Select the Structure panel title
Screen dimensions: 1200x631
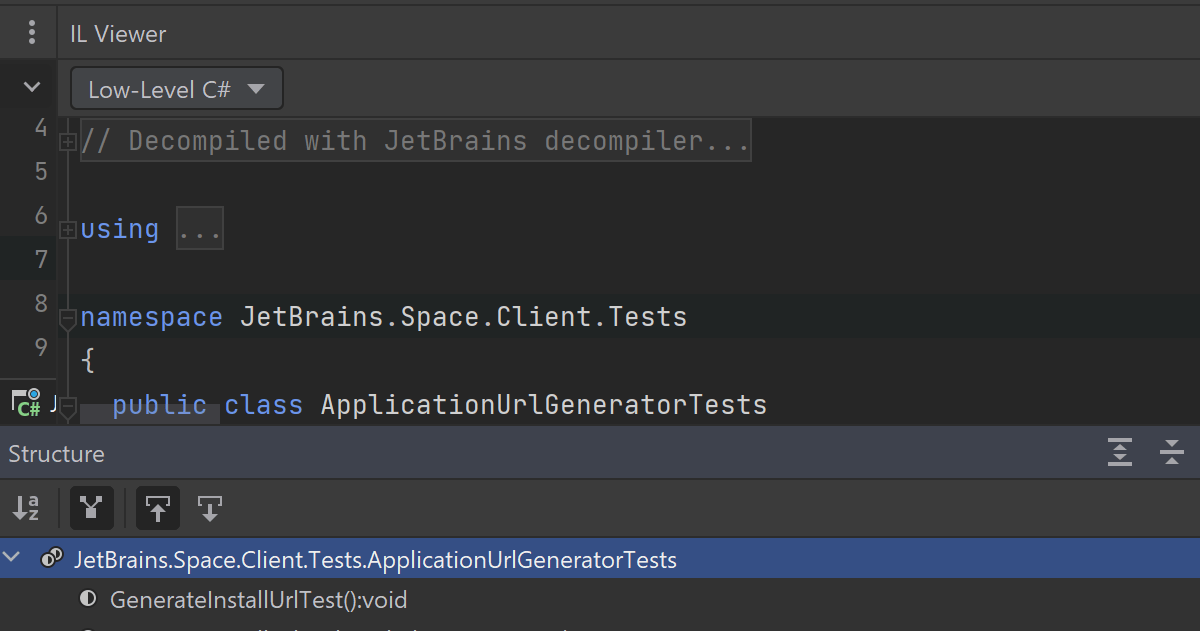56,454
